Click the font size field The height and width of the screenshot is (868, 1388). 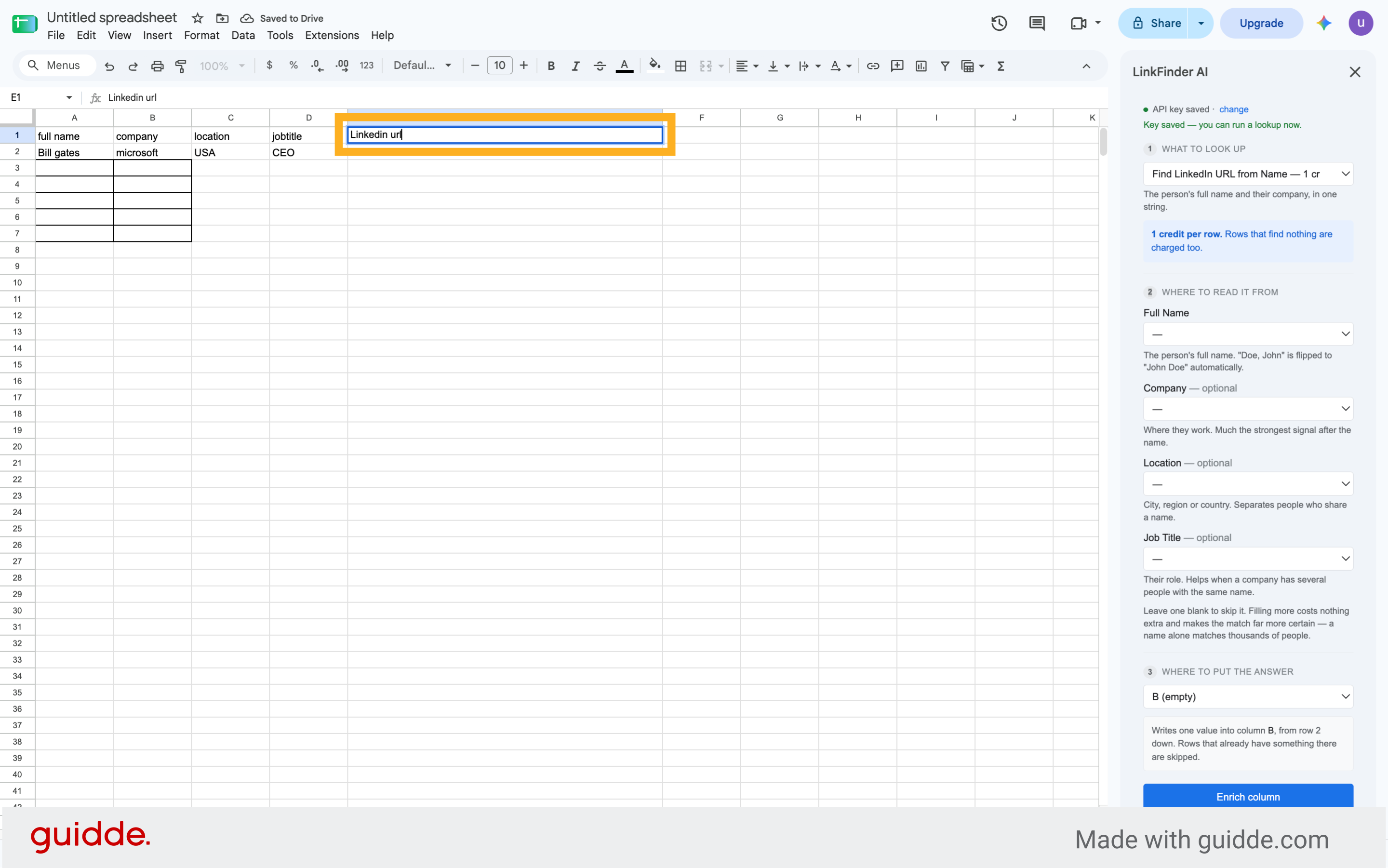[x=499, y=66]
